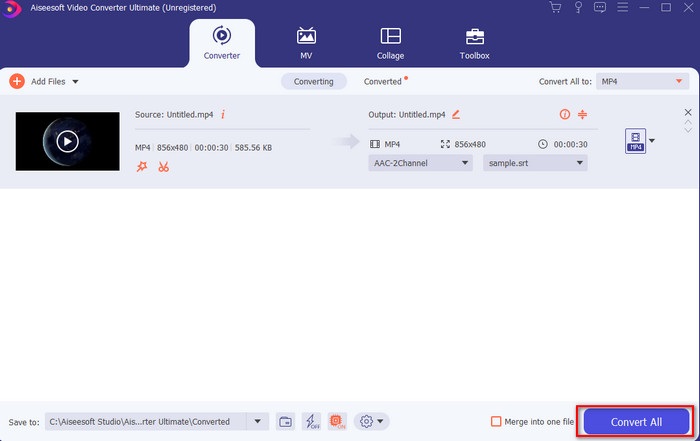The image size is (700, 441).
Task: Click the Add Files label
Action: [48, 81]
